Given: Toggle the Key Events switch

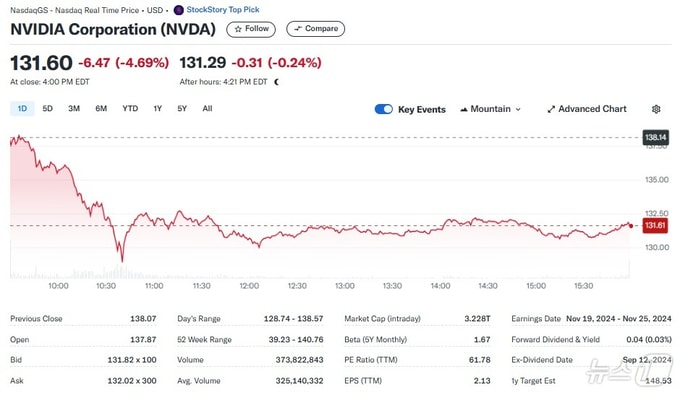Looking at the screenshot, I should click(383, 109).
